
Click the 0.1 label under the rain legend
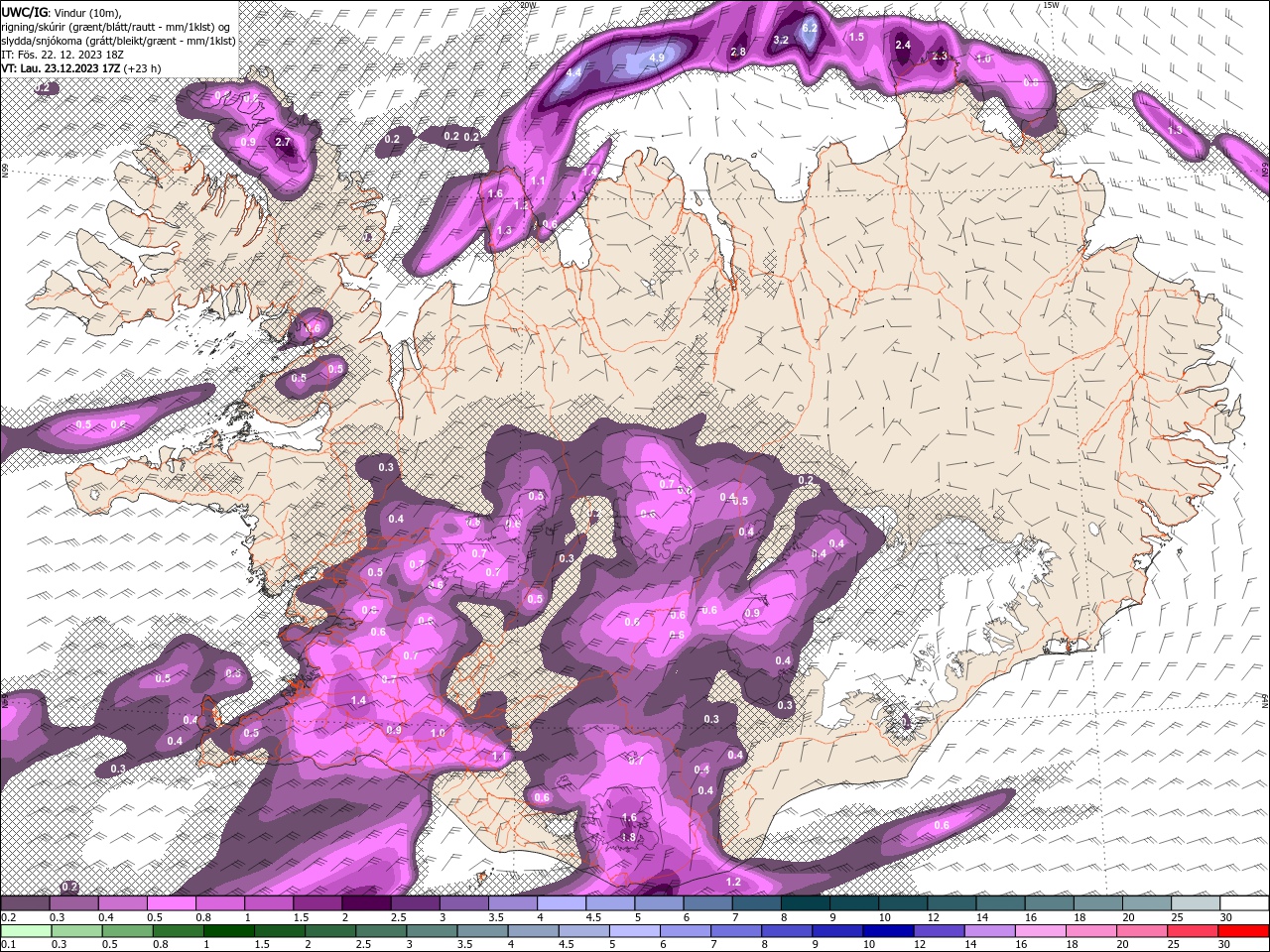click(x=7, y=945)
